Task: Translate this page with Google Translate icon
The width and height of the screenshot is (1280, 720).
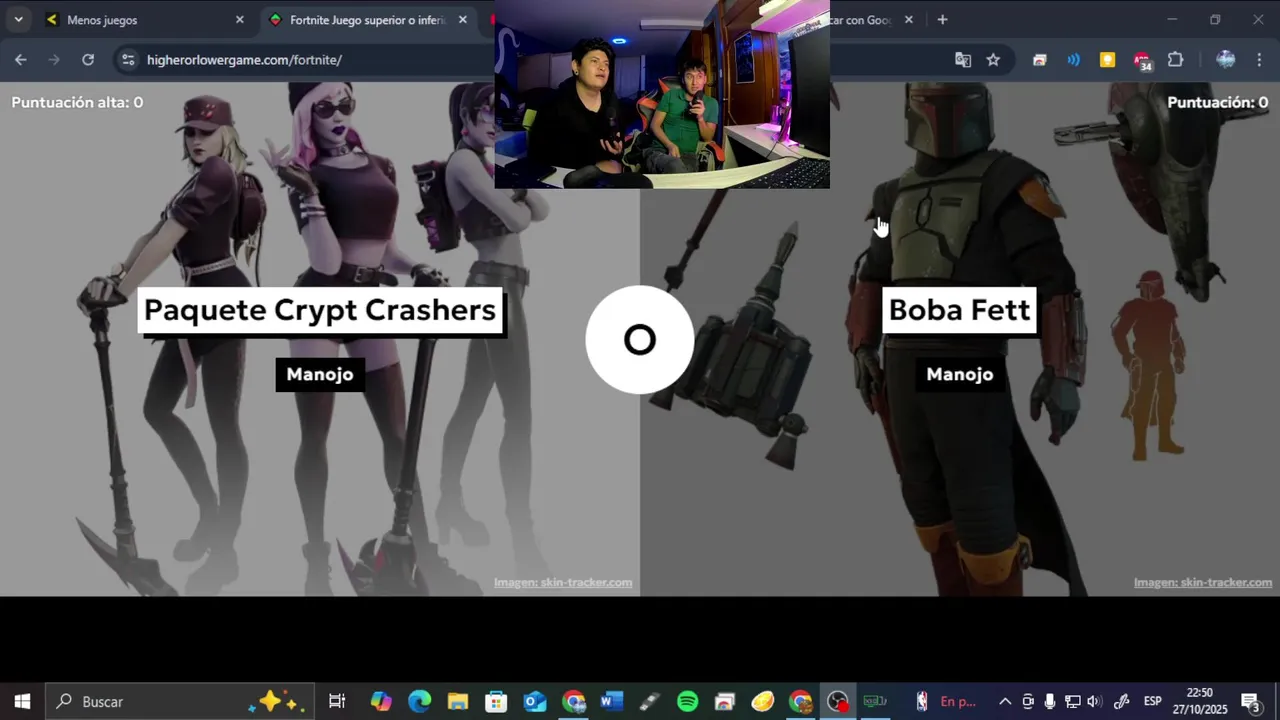Action: point(963,60)
